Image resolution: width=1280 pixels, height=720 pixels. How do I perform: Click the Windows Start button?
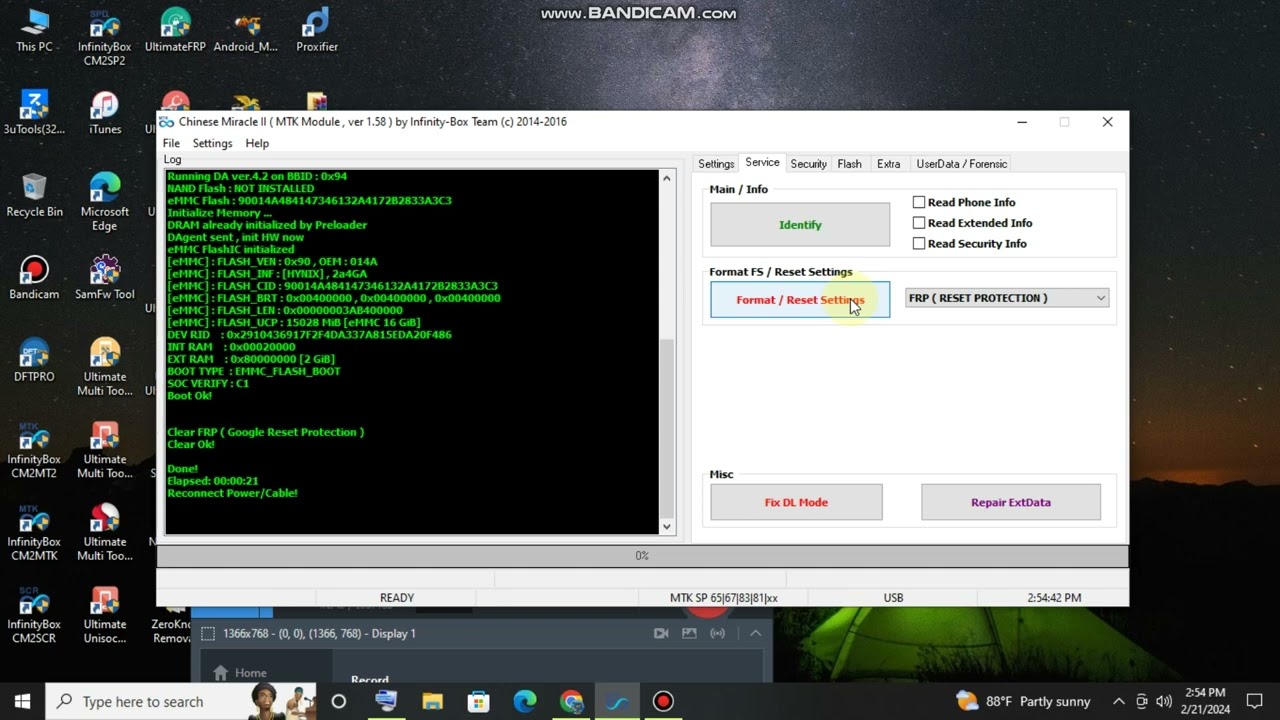click(22, 701)
